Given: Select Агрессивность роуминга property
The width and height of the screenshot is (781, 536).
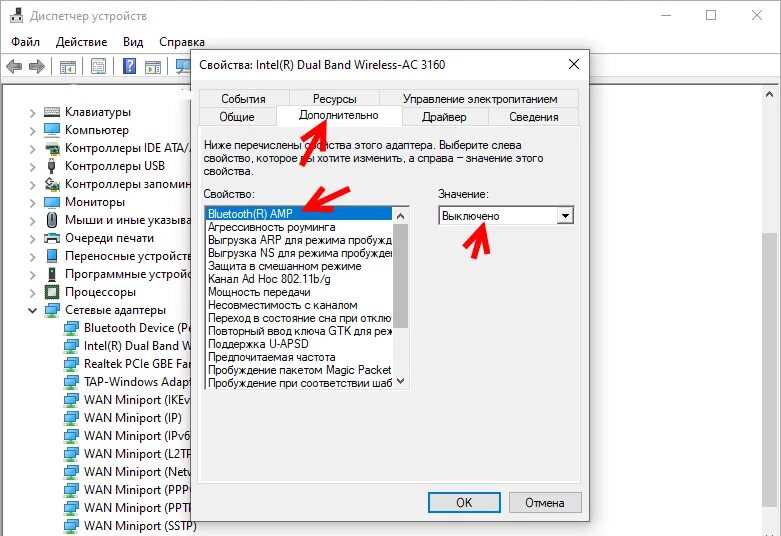Looking at the screenshot, I should point(299,227).
